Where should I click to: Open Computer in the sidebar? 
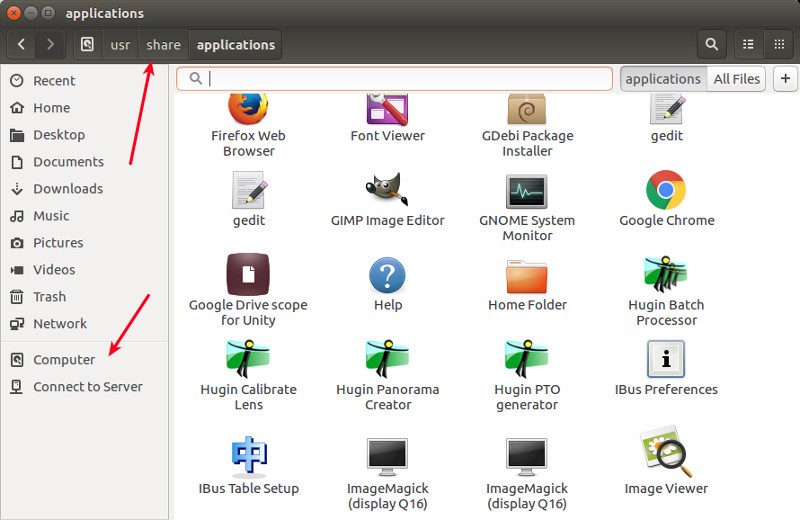point(85,360)
